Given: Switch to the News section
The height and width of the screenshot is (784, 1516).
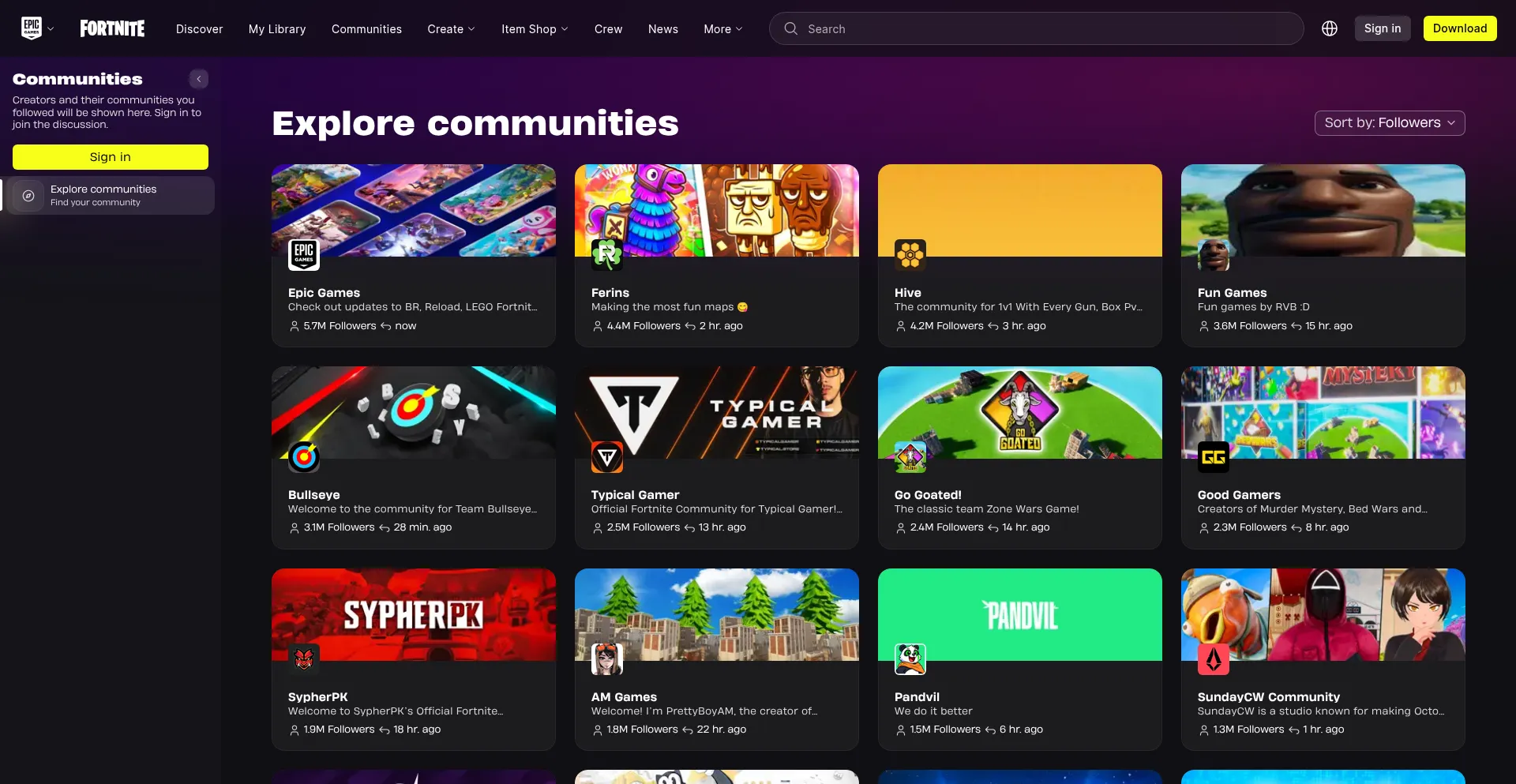Looking at the screenshot, I should pos(662,28).
